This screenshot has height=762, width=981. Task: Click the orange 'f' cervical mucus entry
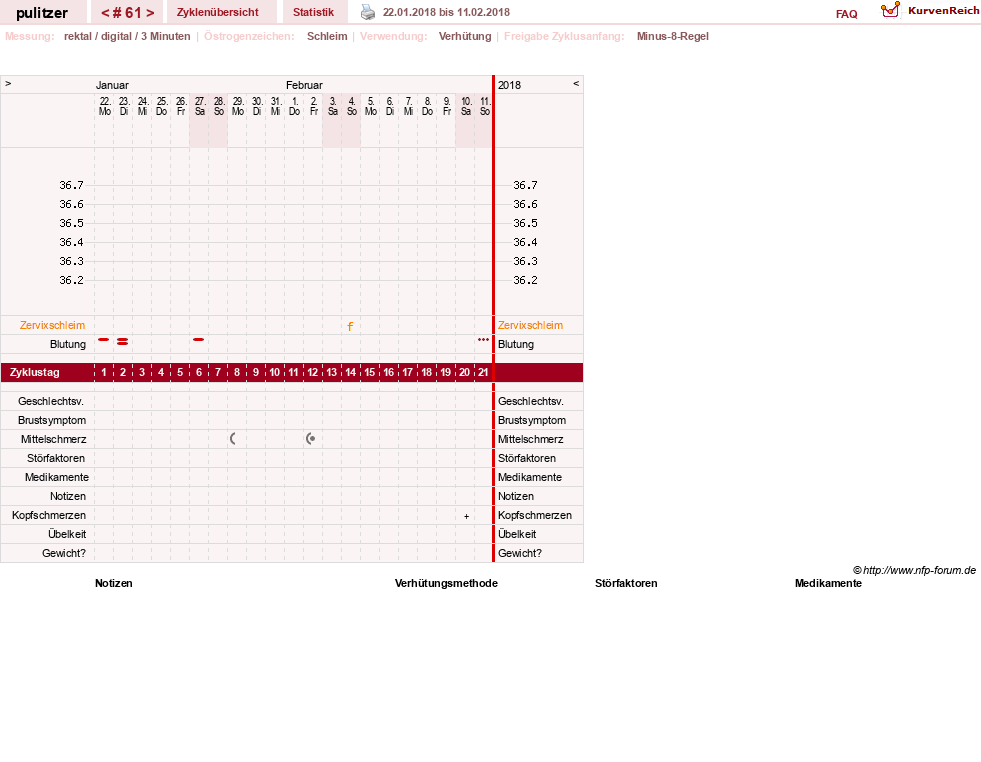[350, 326]
